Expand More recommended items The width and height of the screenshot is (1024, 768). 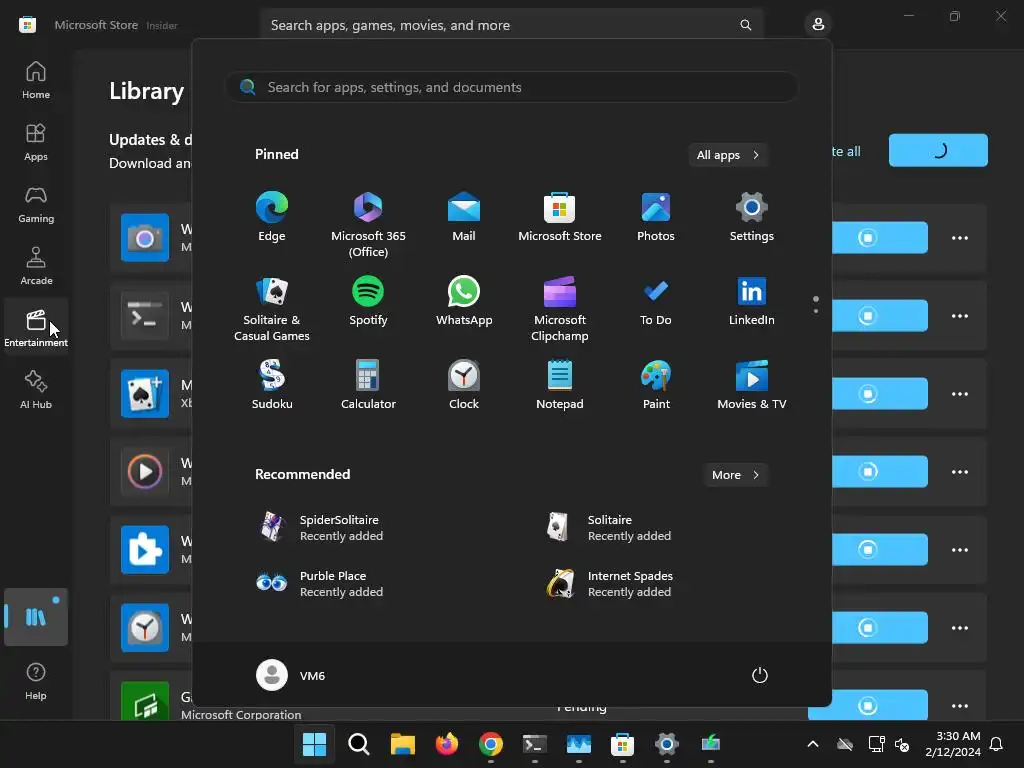tap(735, 475)
